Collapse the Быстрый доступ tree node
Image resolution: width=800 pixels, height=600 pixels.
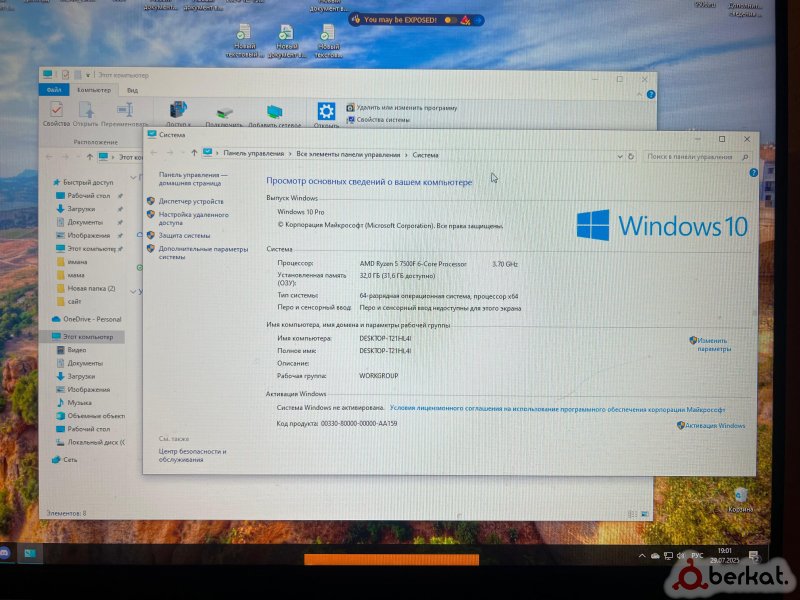46,183
